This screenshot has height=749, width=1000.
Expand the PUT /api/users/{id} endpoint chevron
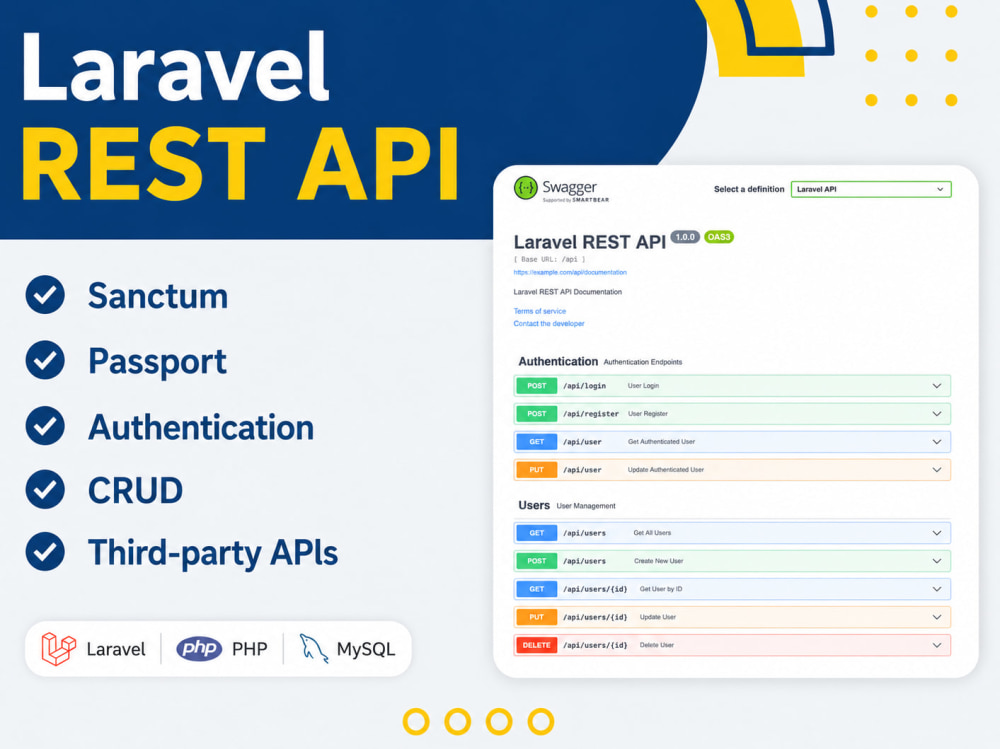tap(937, 618)
